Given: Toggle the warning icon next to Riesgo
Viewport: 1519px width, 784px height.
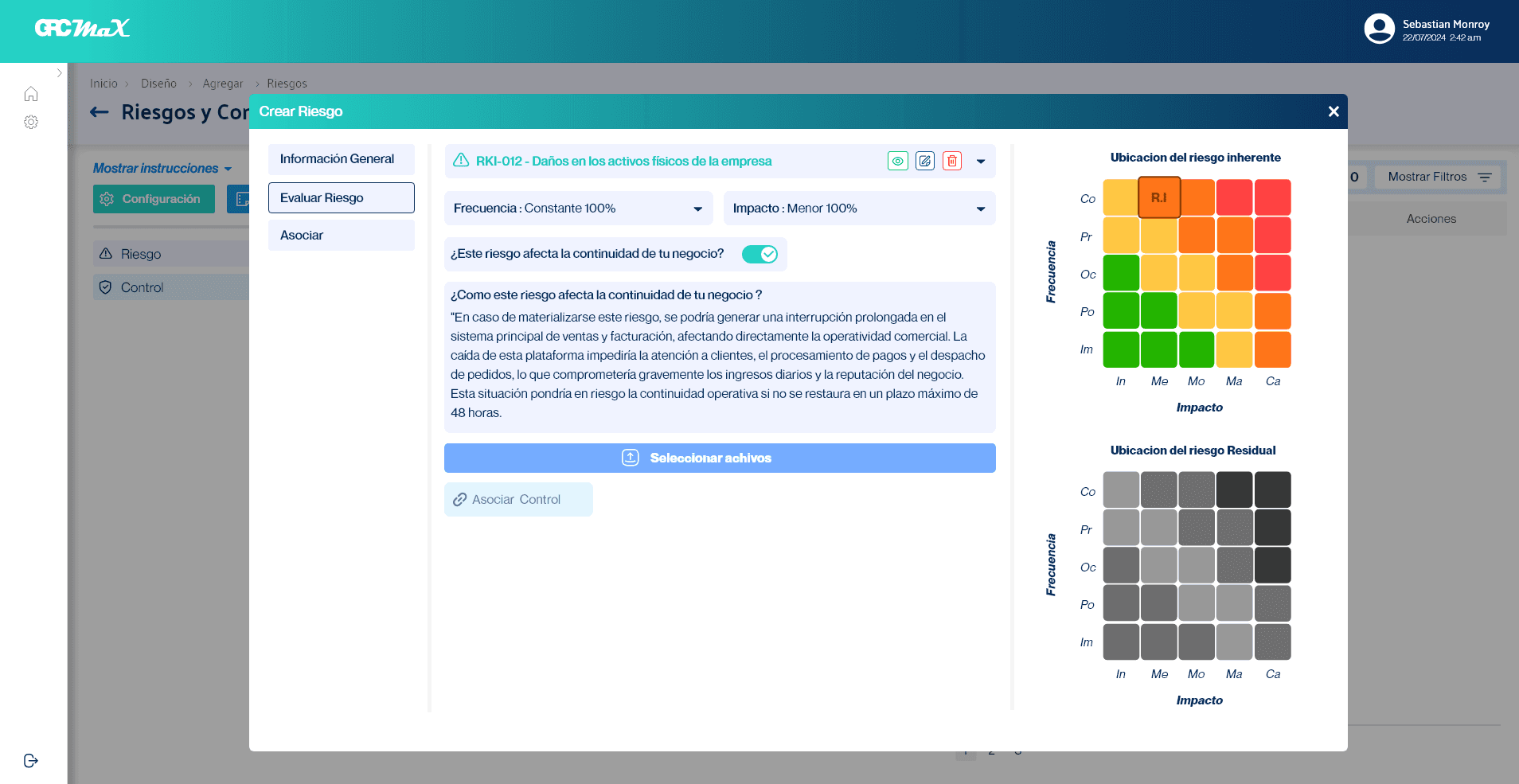Looking at the screenshot, I should (x=107, y=253).
